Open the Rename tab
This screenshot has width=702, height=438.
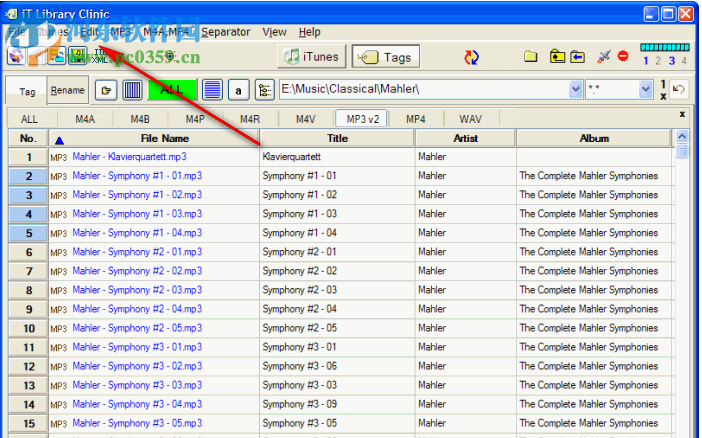pos(68,91)
